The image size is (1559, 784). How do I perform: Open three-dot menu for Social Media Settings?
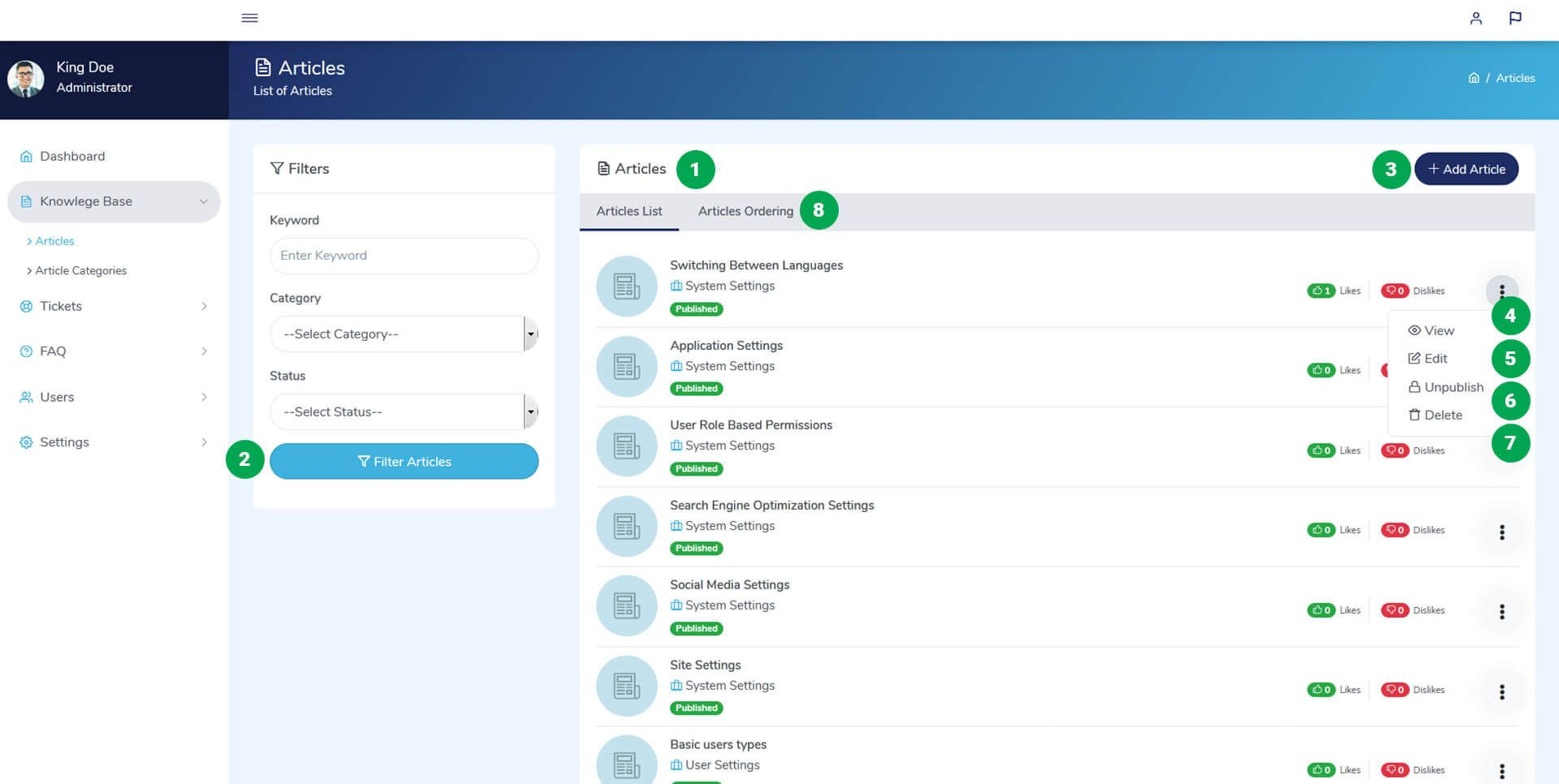click(x=1501, y=611)
